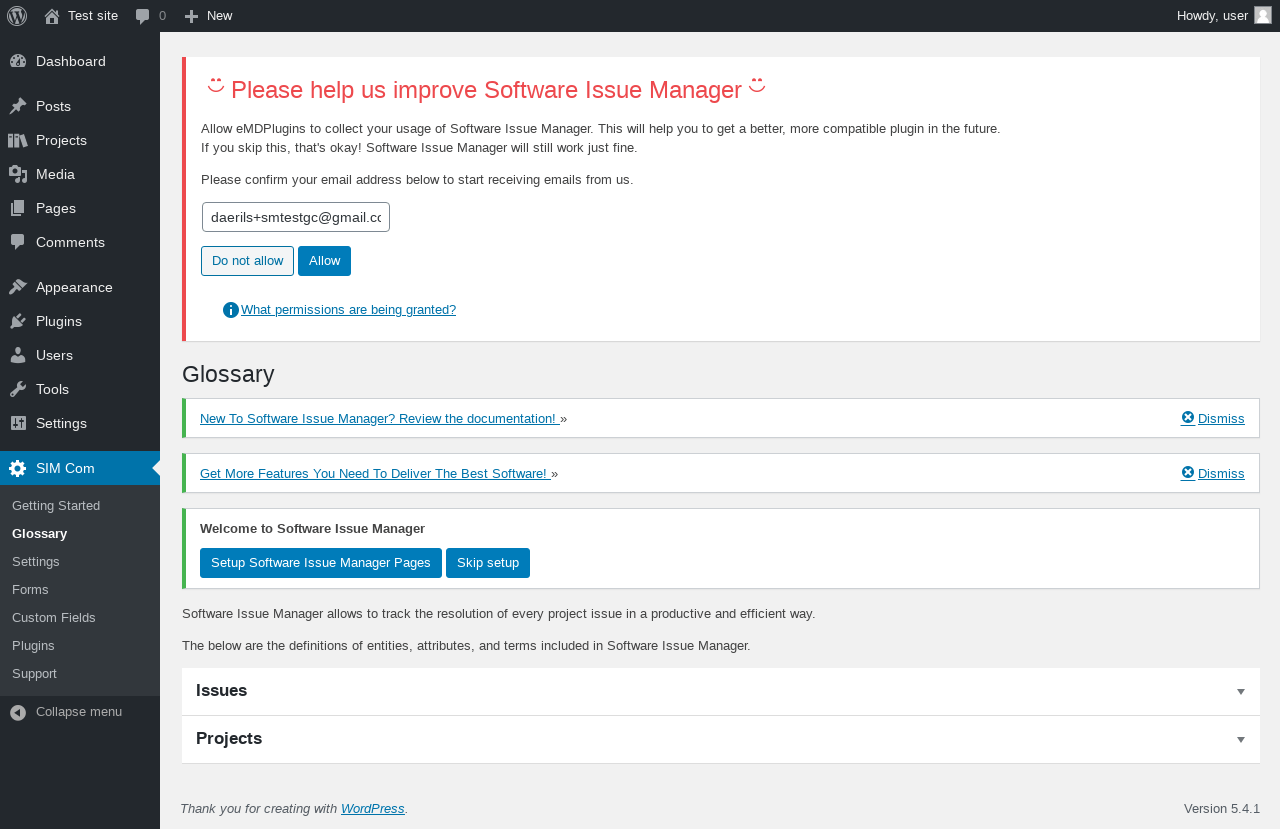Click the dismiss X icon on Get More Features notice
Image resolution: width=1280 pixels, height=829 pixels.
[1188, 473]
